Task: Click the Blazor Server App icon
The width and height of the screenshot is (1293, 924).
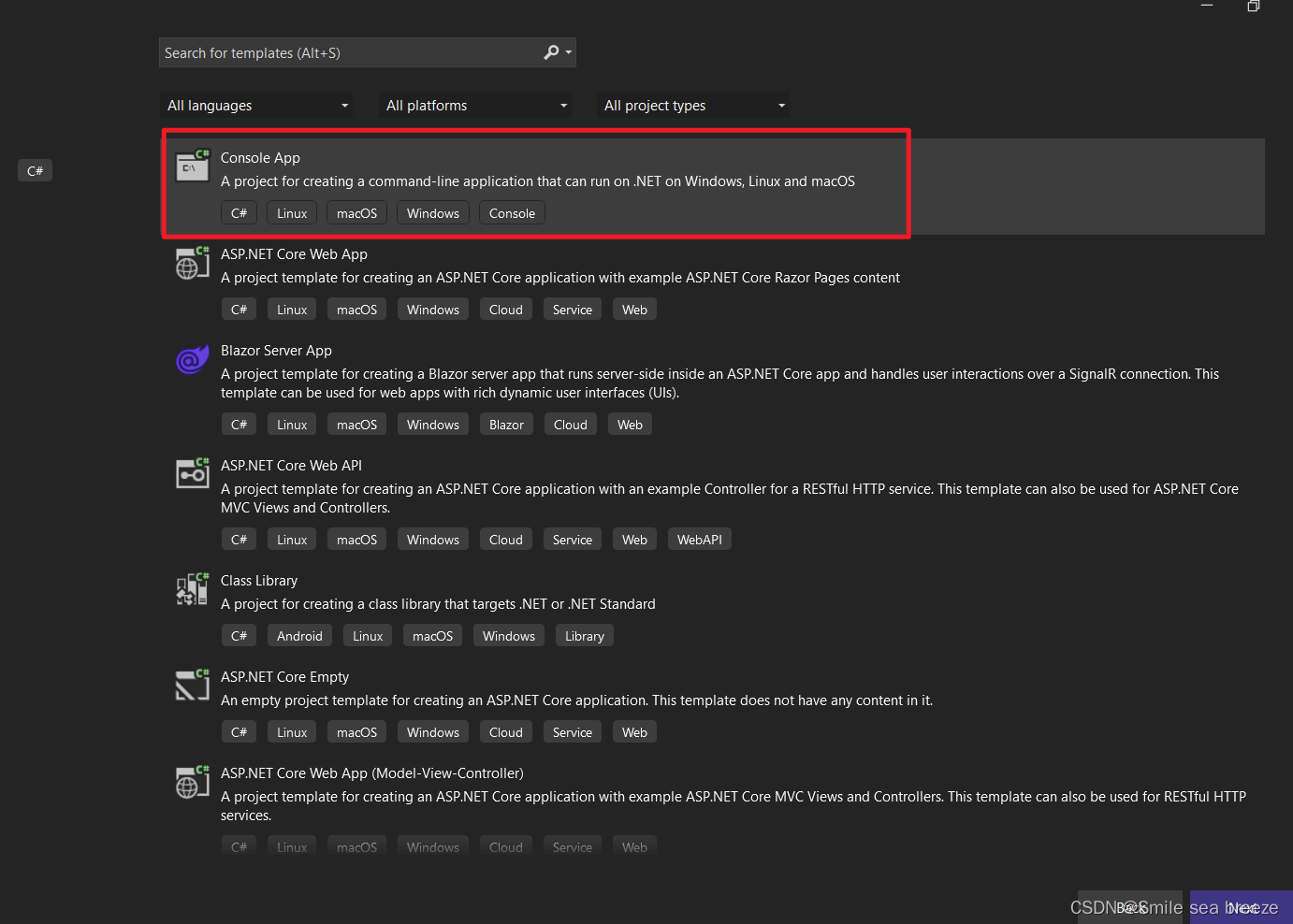Action: 193,358
